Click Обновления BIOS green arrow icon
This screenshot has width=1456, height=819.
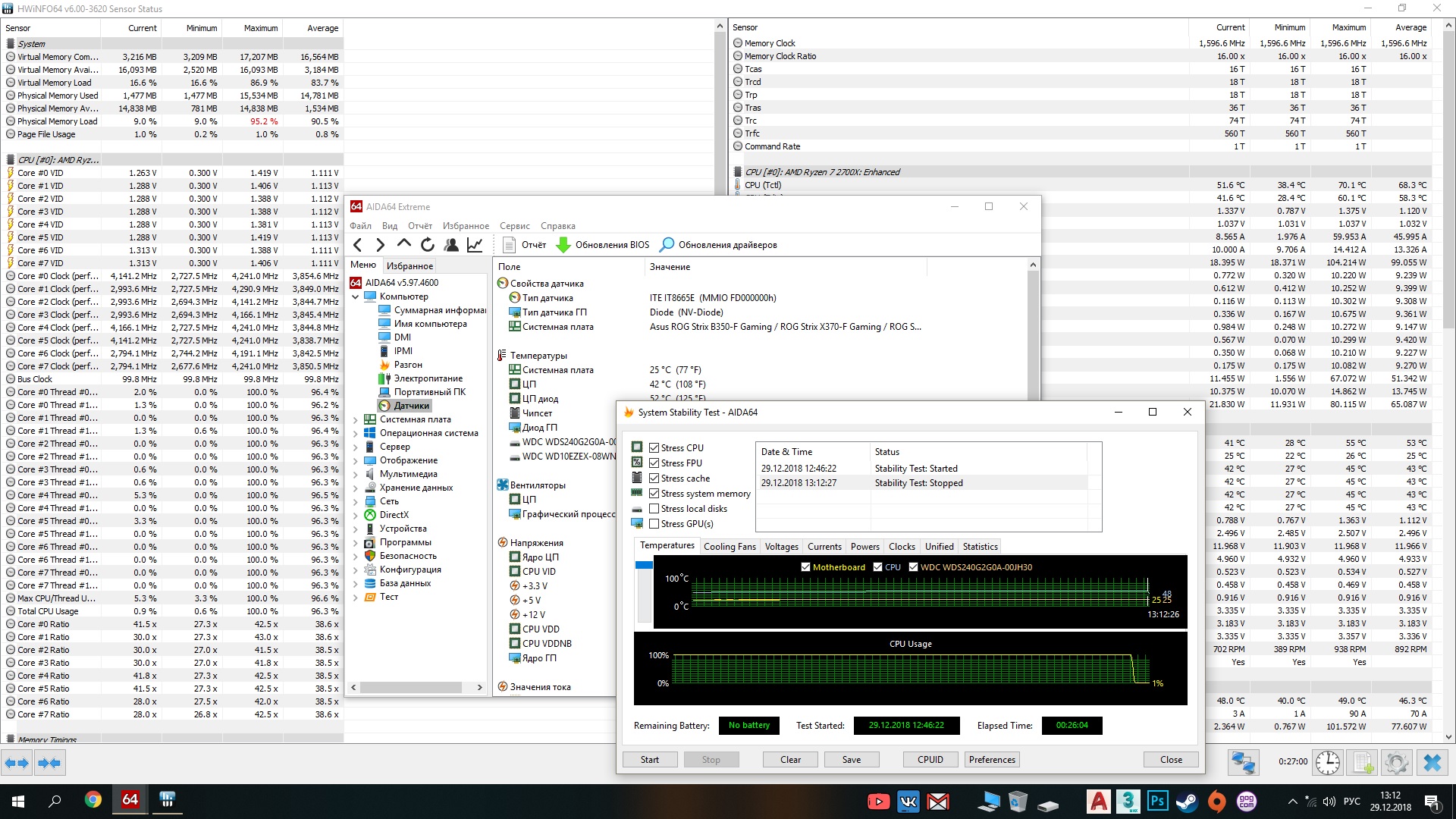pyautogui.click(x=563, y=245)
